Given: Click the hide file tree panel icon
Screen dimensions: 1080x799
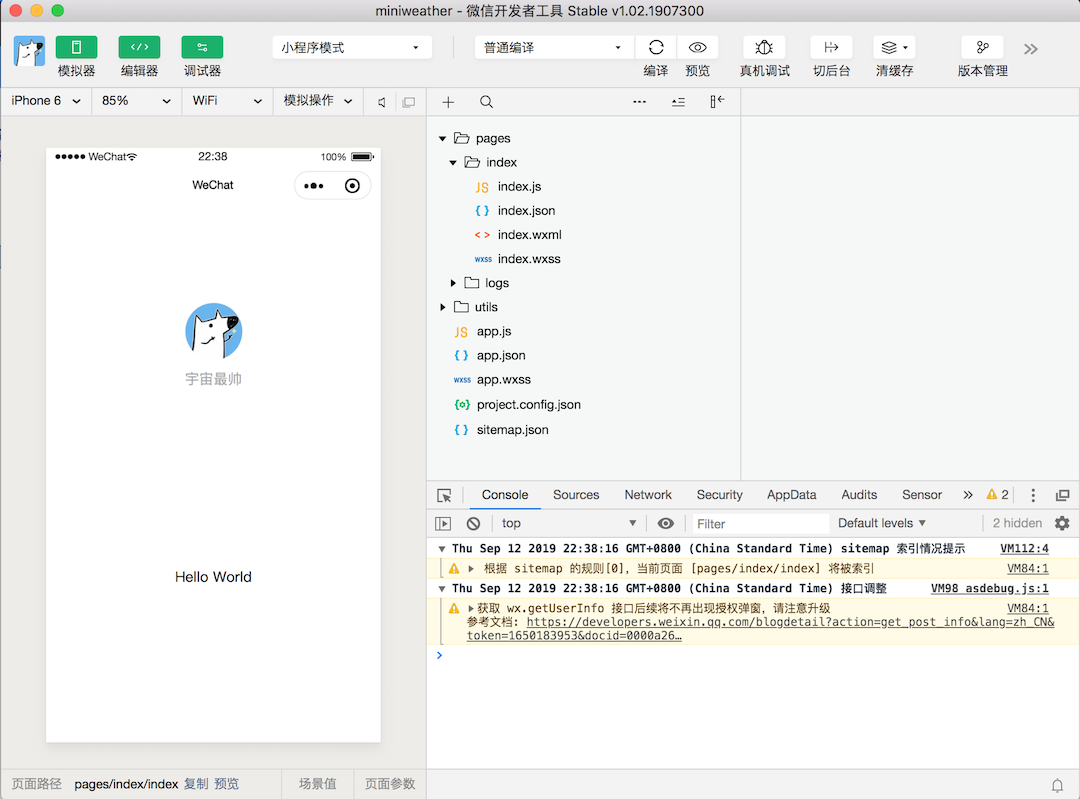Looking at the screenshot, I should click(717, 101).
